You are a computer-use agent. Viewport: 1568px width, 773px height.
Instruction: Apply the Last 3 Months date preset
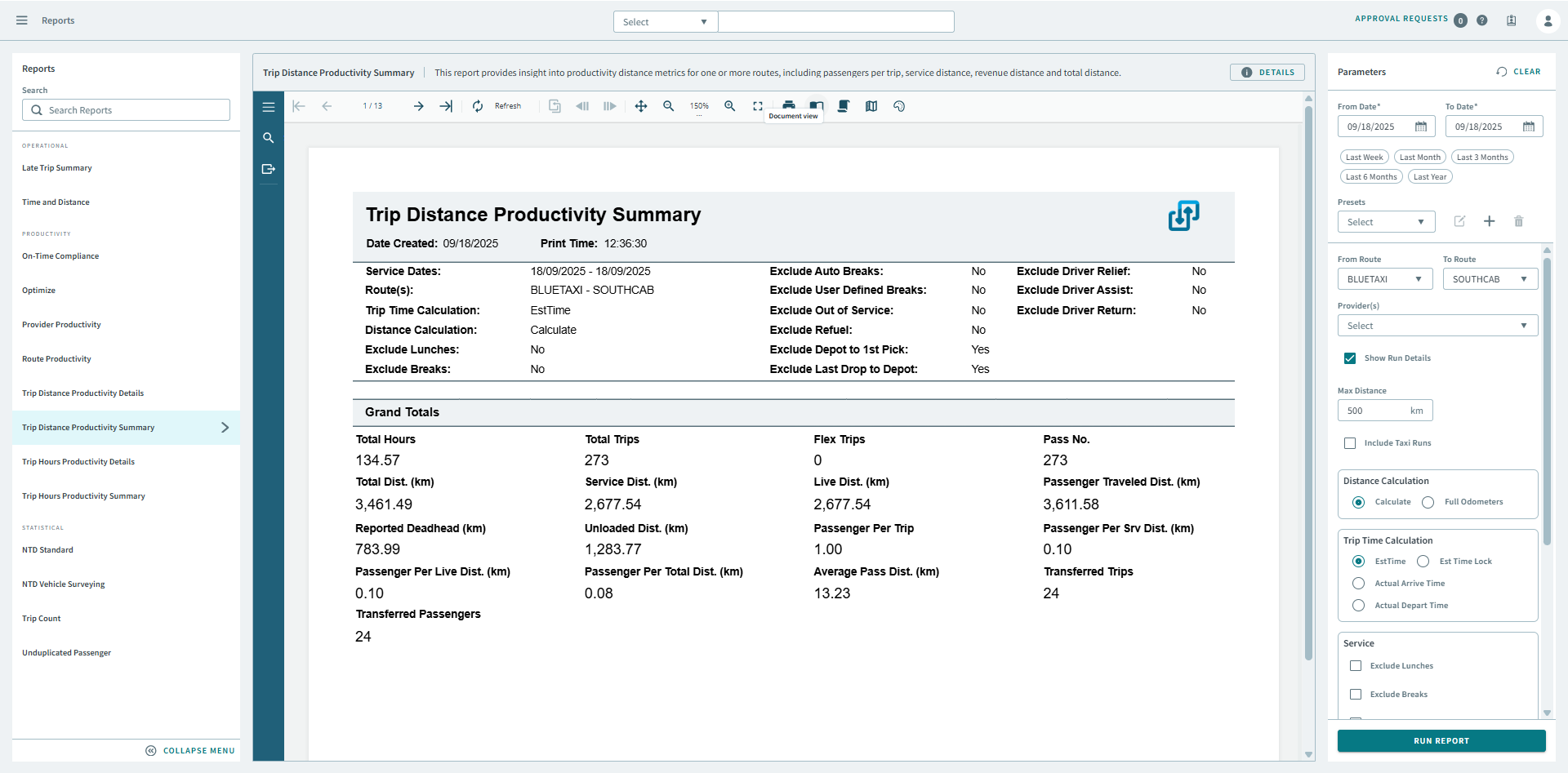[x=1482, y=157]
